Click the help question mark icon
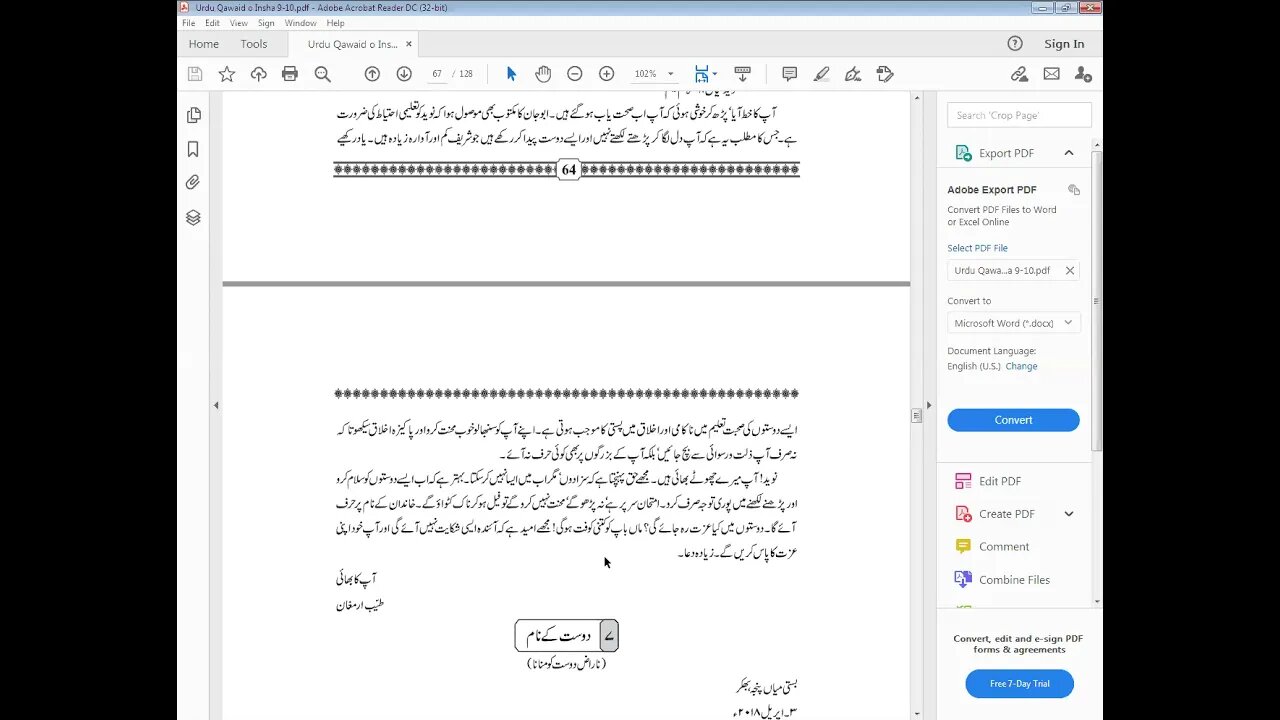Viewport: 1280px width, 720px height. point(1015,43)
